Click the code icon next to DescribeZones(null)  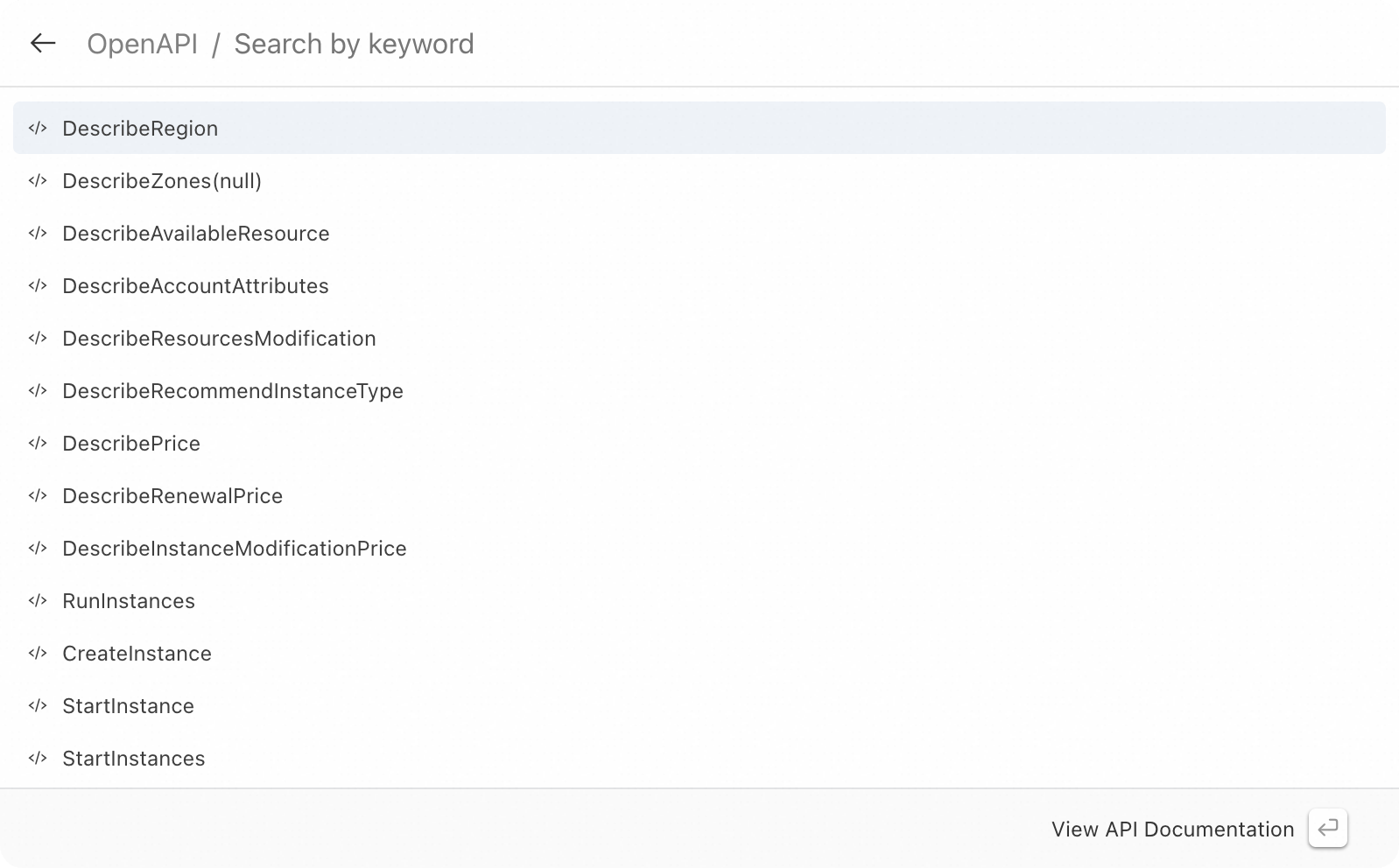pos(37,181)
